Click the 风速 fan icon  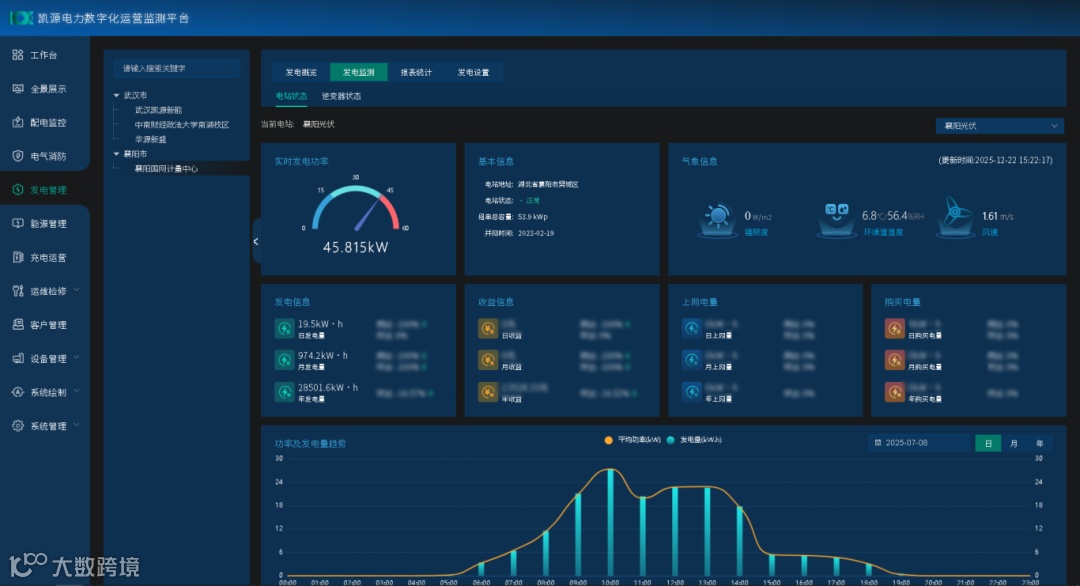[x=955, y=218]
